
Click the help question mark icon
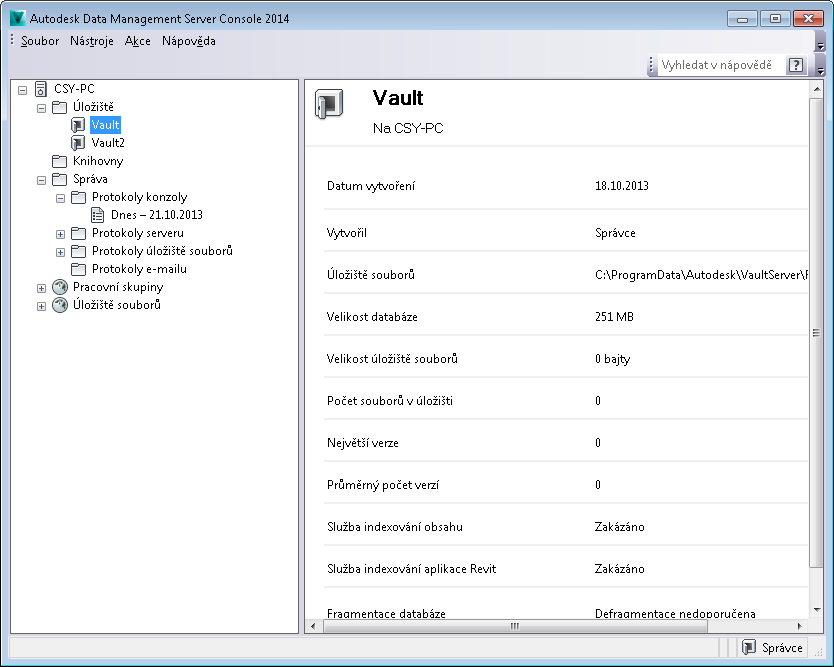pyautogui.click(x=796, y=65)
